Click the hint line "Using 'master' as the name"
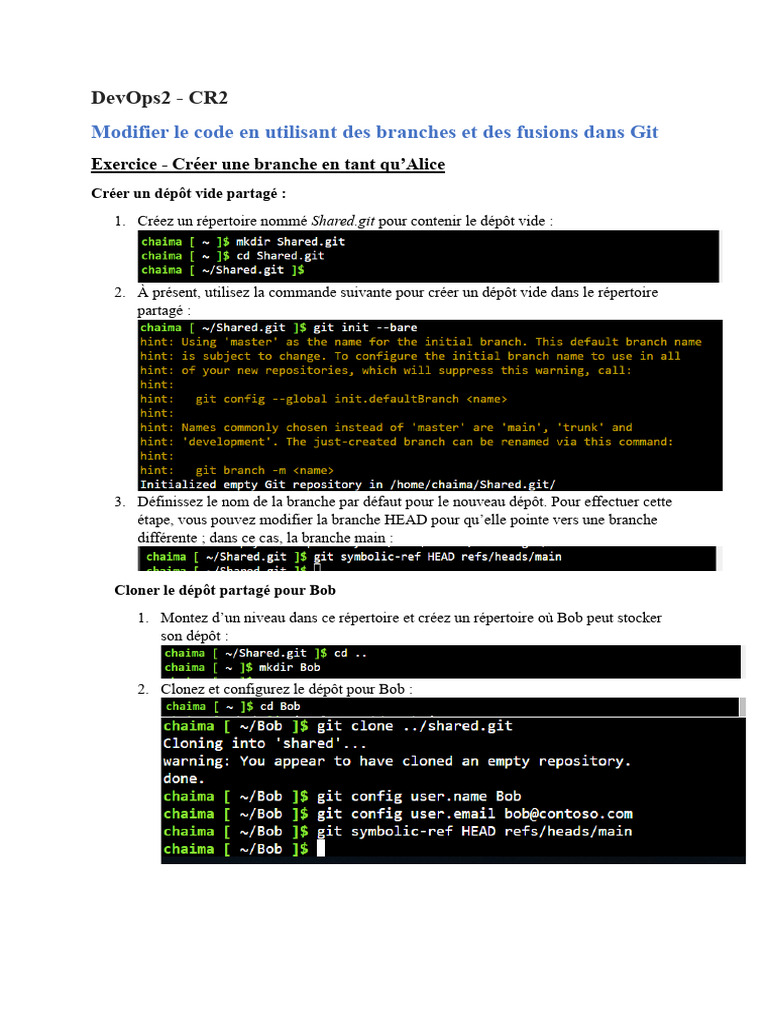 click(421, 342)
